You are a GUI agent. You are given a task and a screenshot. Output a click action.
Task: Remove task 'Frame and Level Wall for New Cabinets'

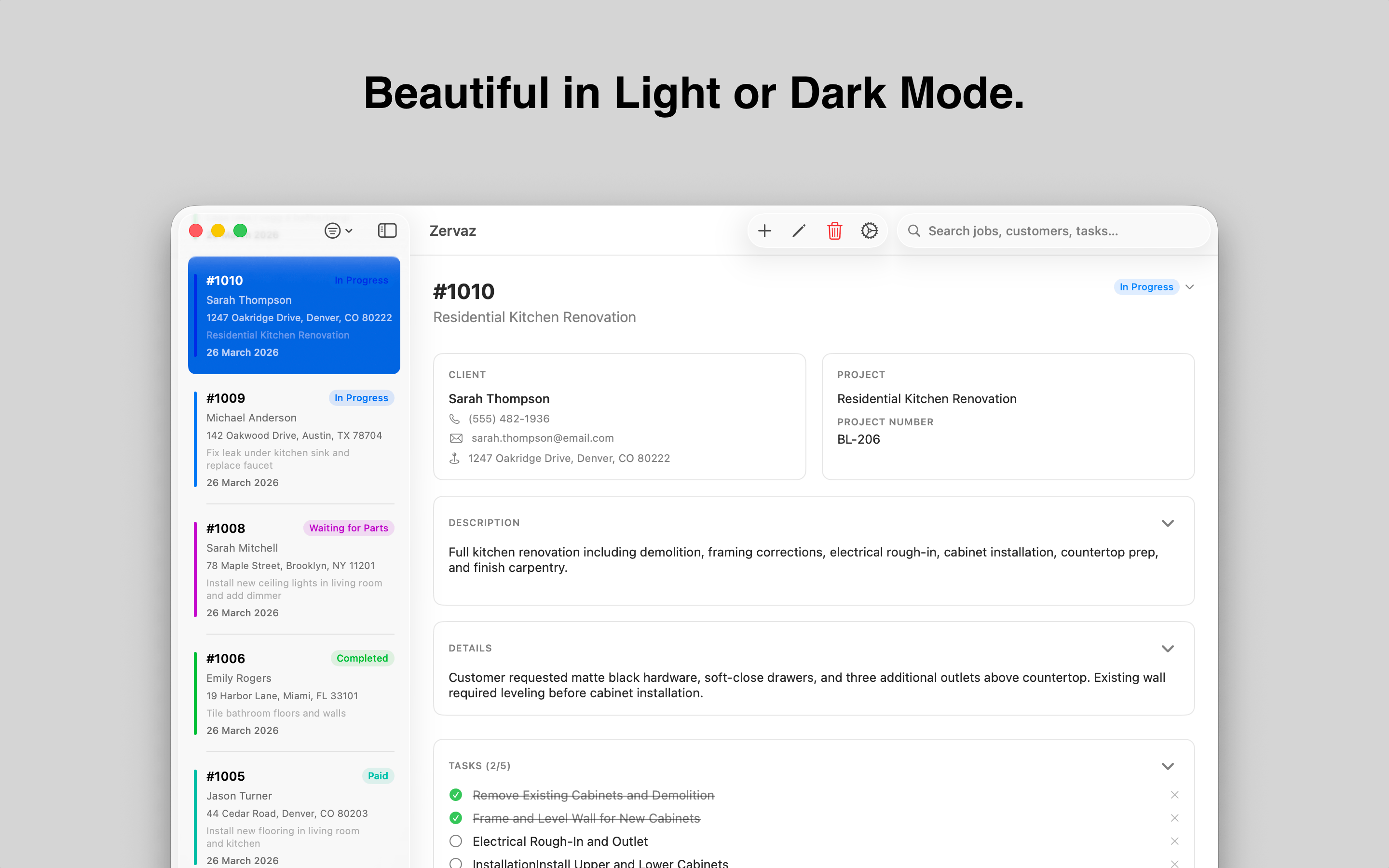pos(1174,818)
